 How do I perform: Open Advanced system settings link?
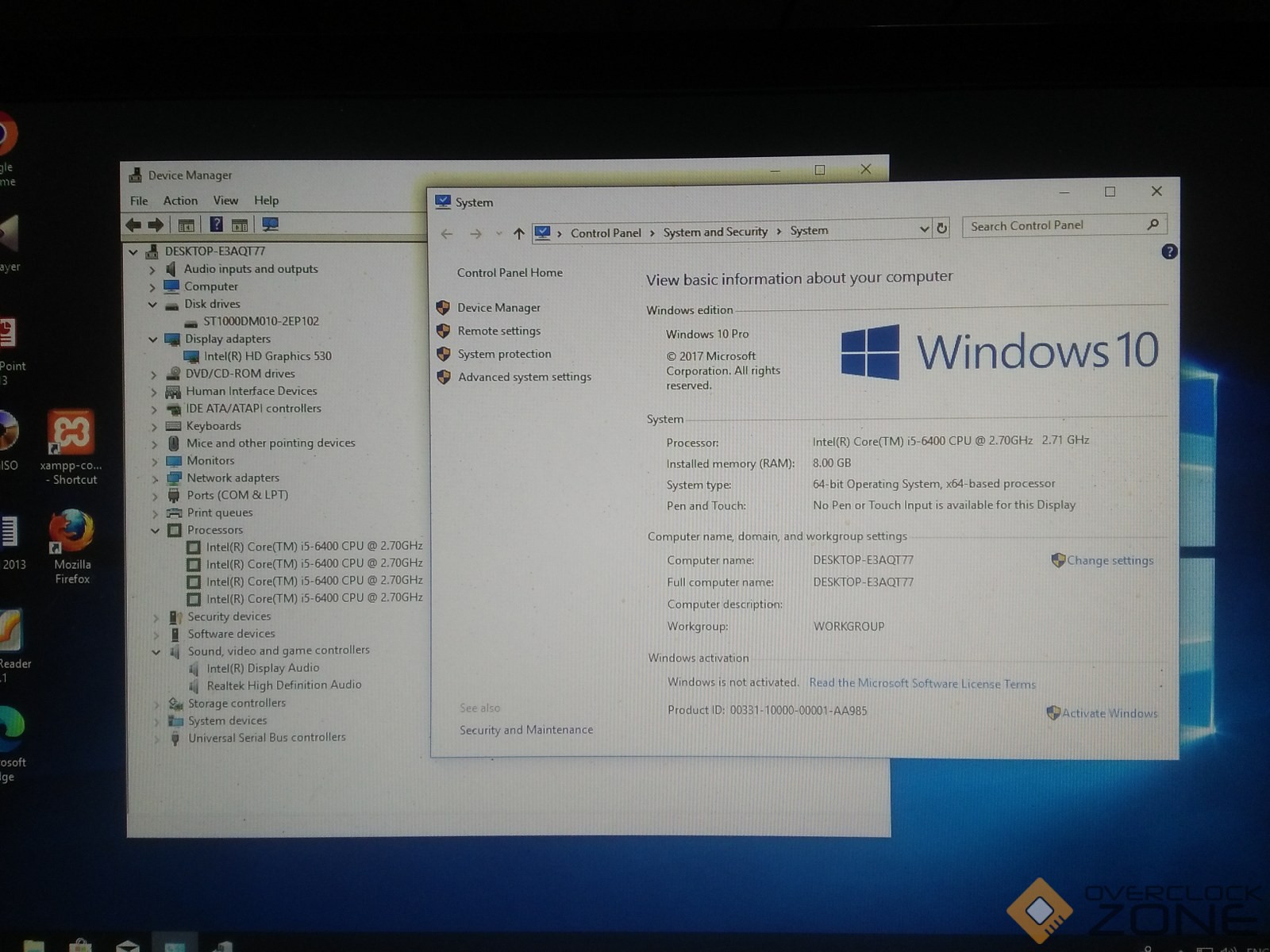525,377
